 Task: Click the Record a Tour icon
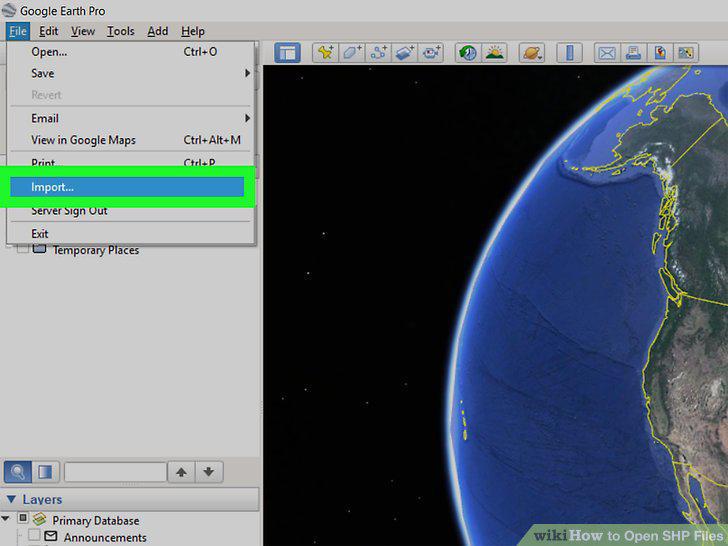click(431, 53)
